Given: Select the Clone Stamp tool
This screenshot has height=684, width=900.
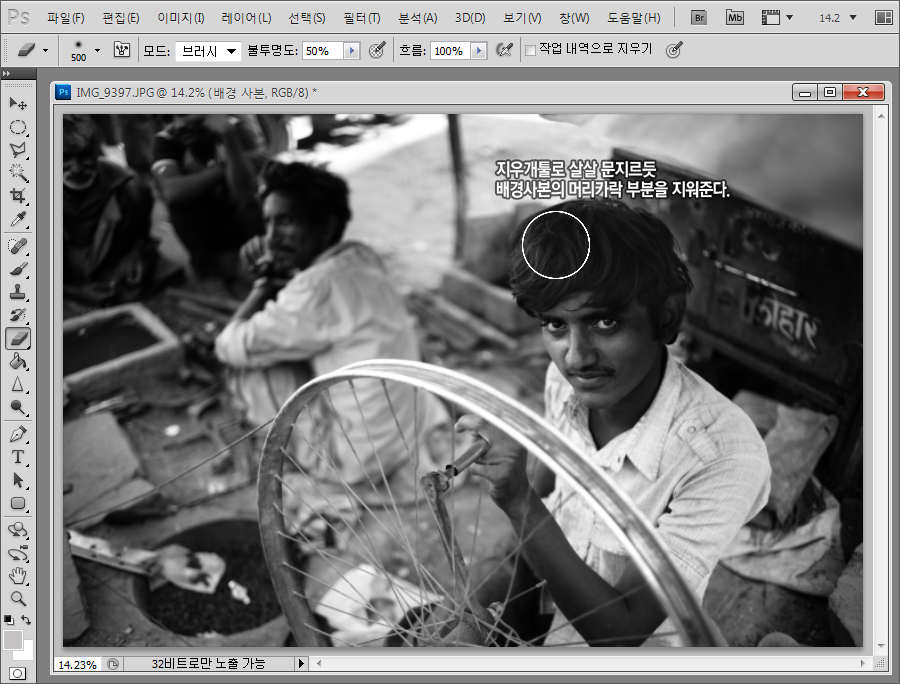Looking at the screenshot, I should pyautogui.click(x=18, y=292).
